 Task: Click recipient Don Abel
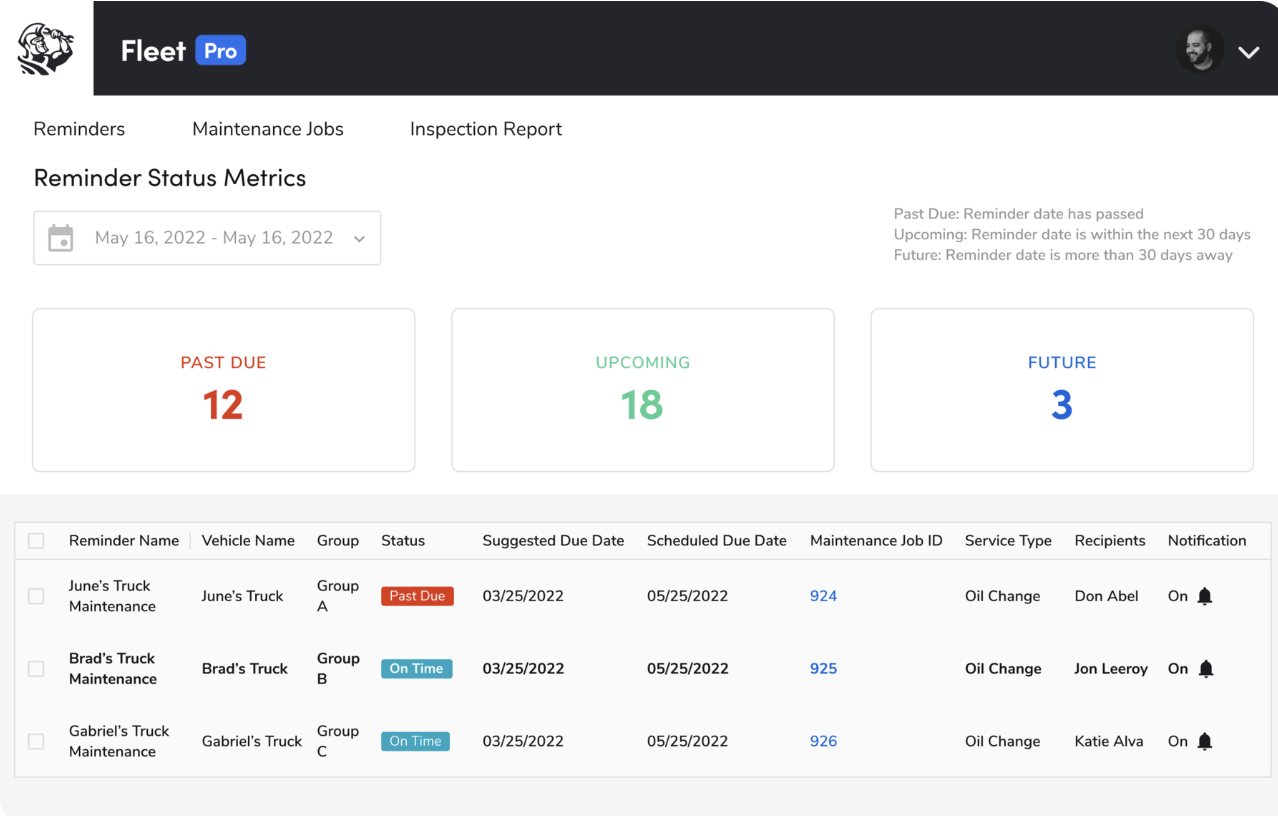[x=1107, y=596]
